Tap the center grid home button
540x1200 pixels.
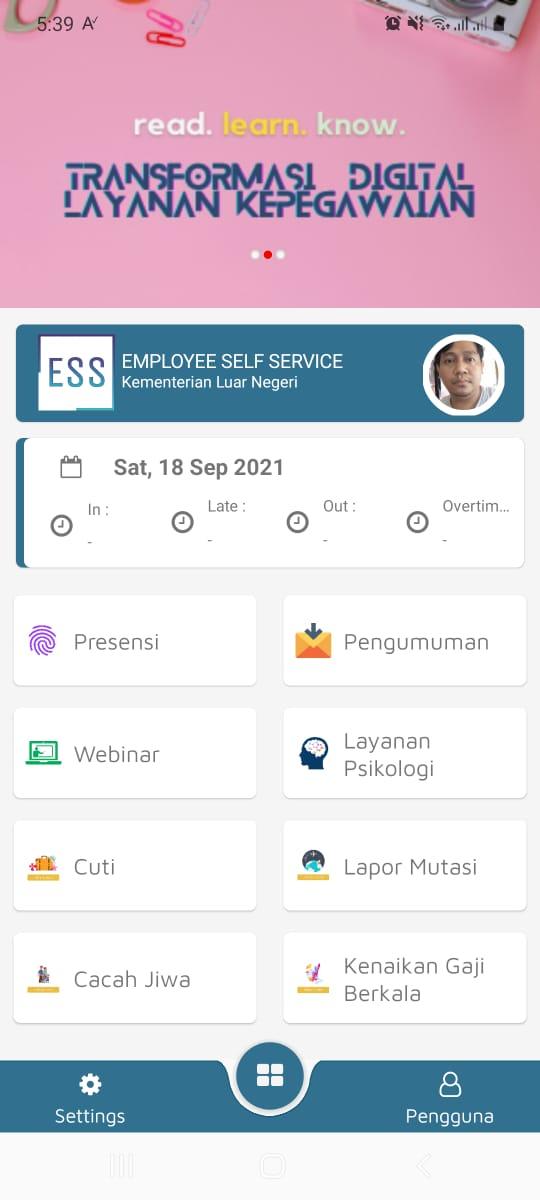click(x=270, y=1076)
